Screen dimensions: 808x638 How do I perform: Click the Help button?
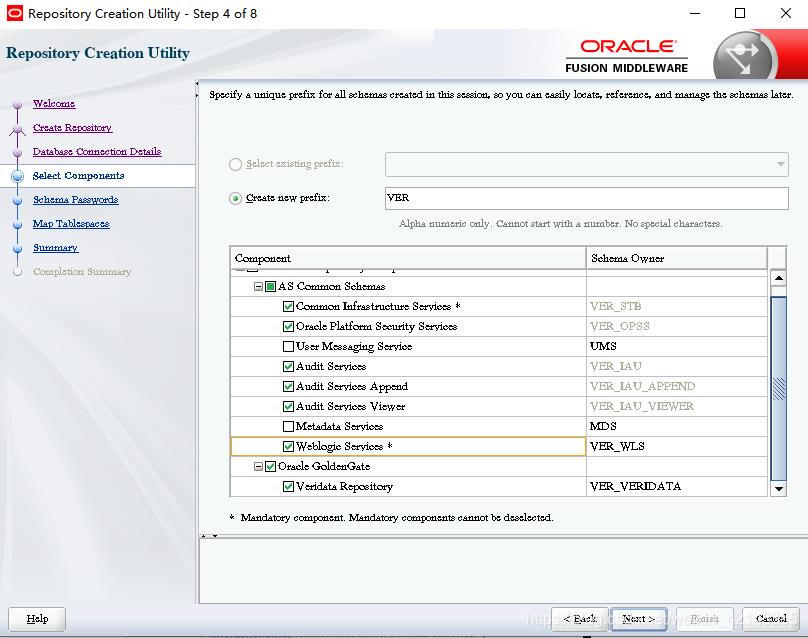pos(37,618)
